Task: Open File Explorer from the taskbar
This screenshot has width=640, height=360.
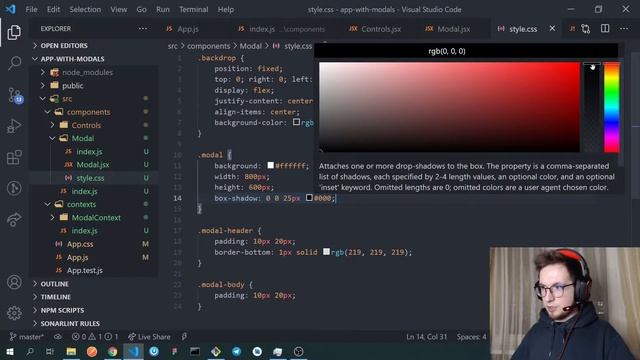Action: point(71,351)
